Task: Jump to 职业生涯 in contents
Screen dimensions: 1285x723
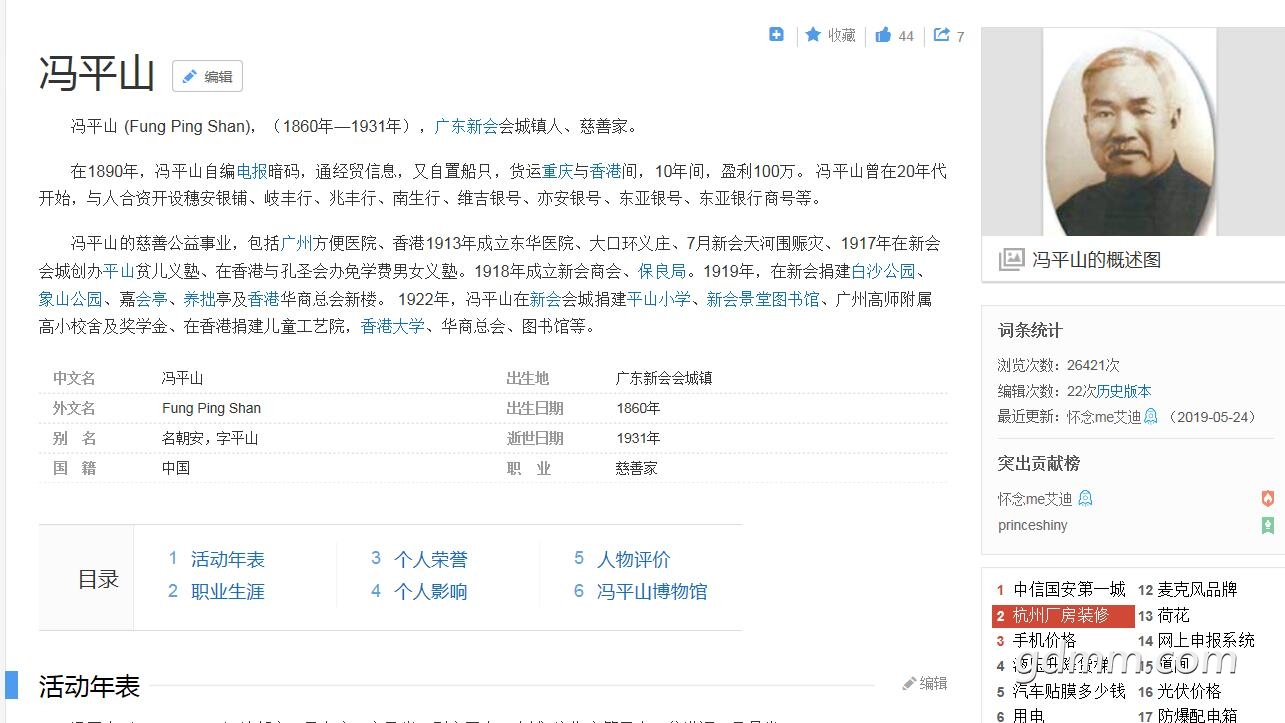Action: click(228, 591)
